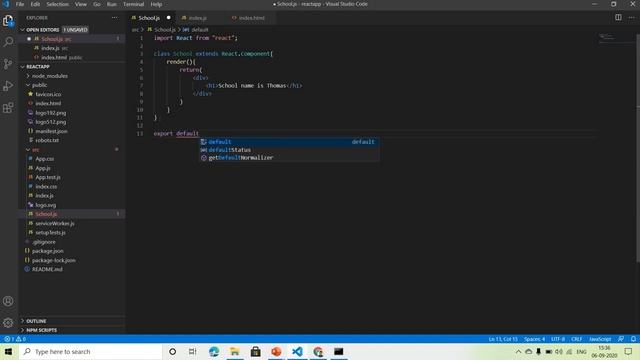The width and height of the screenshot is (640, 360).
Task: Choose 'getDefaultNormalizer' suggestion
Action: tap(289, 158)
